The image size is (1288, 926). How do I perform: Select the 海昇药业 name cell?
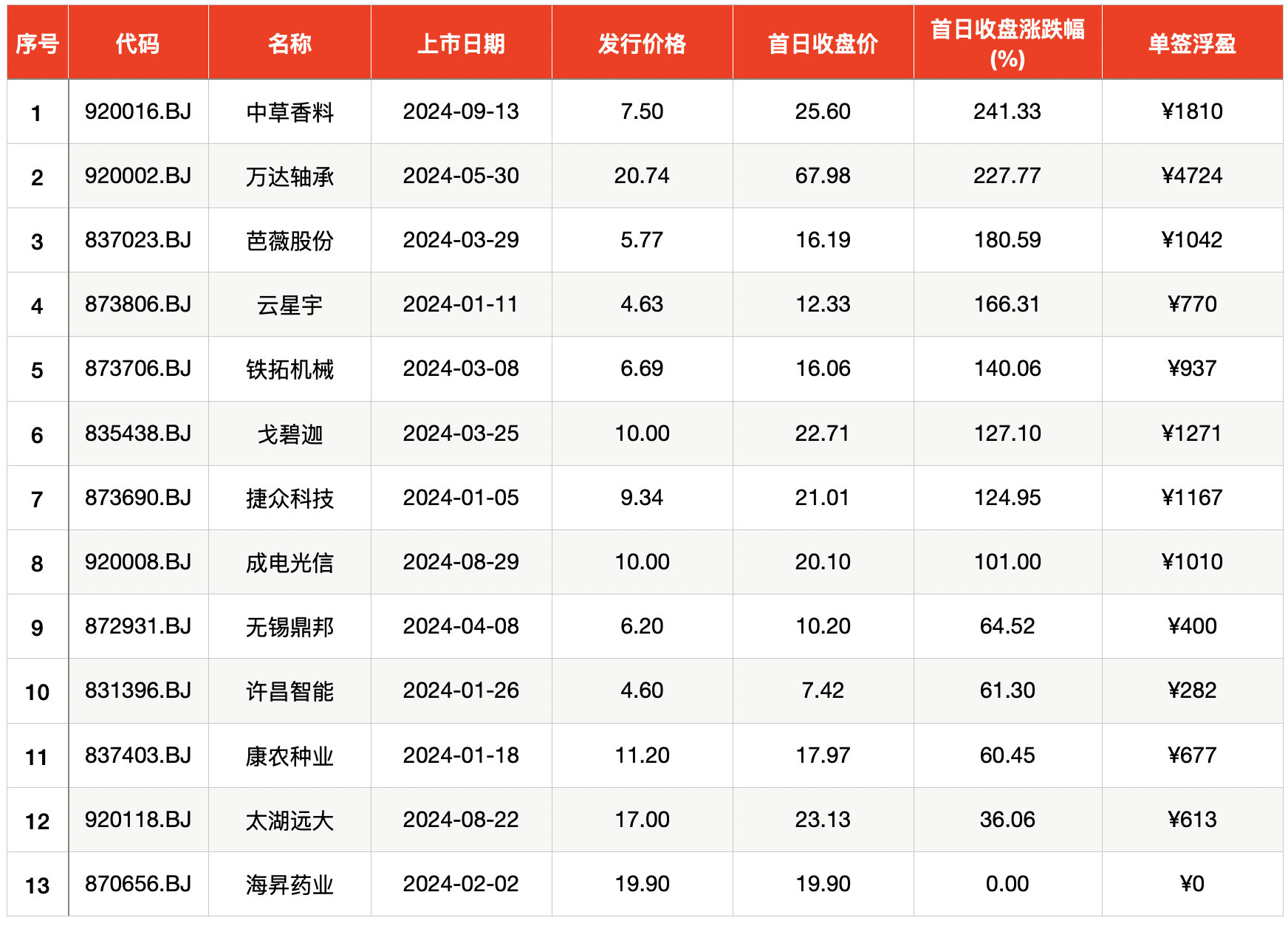pos(290,885)
